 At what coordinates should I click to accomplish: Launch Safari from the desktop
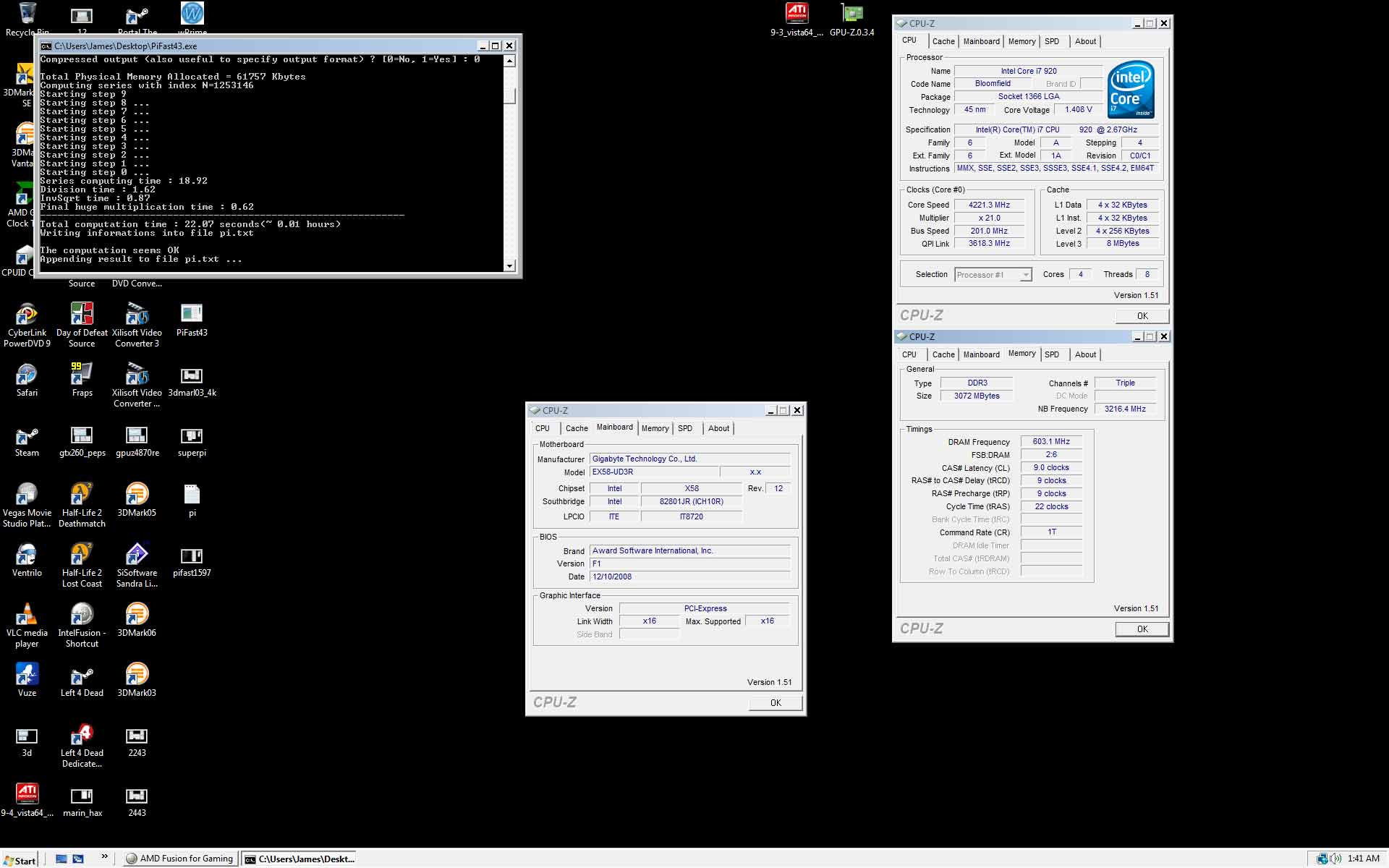click(27, 374)
